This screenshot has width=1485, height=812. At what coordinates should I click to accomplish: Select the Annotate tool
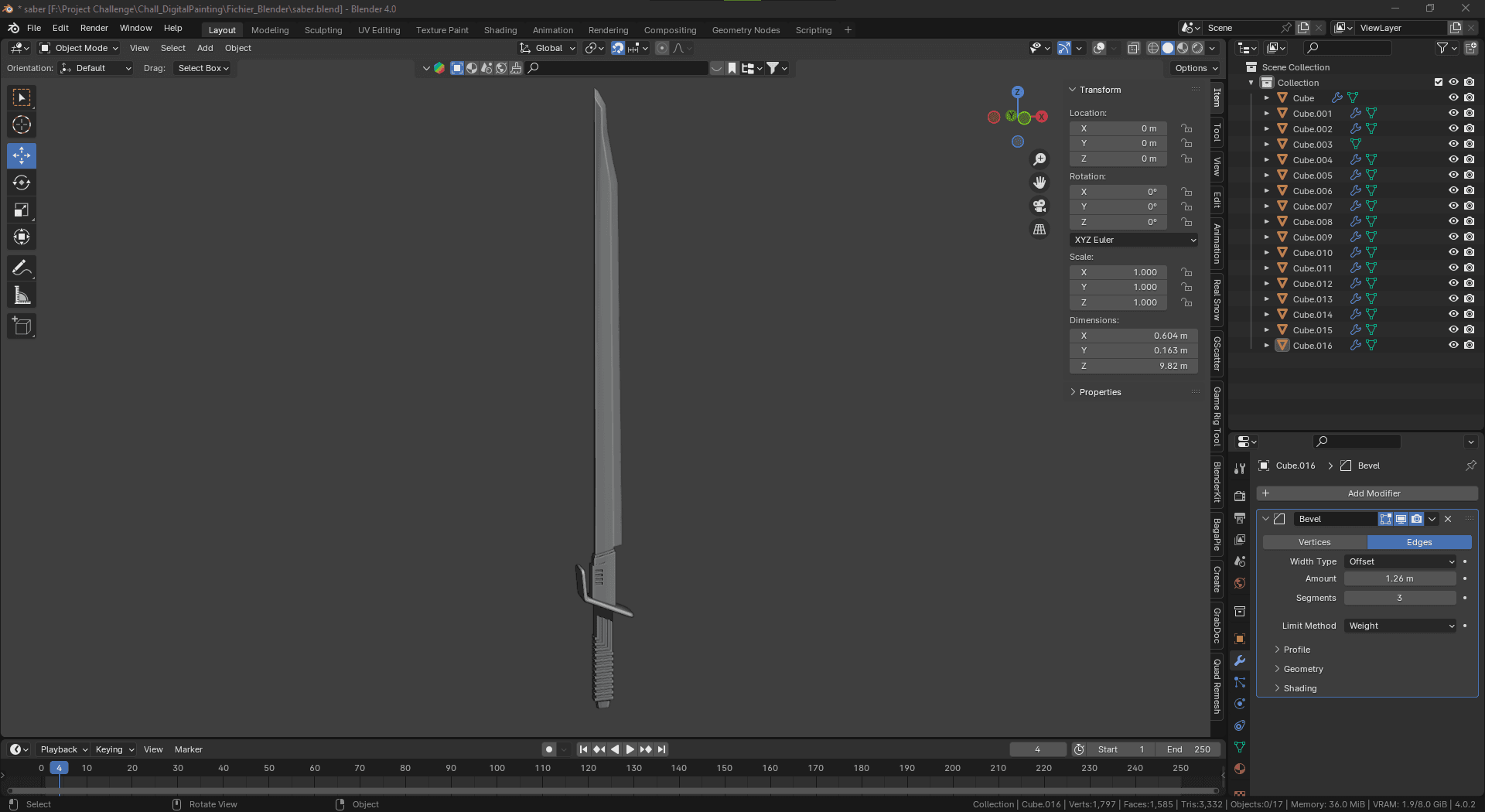pos(22,268)
